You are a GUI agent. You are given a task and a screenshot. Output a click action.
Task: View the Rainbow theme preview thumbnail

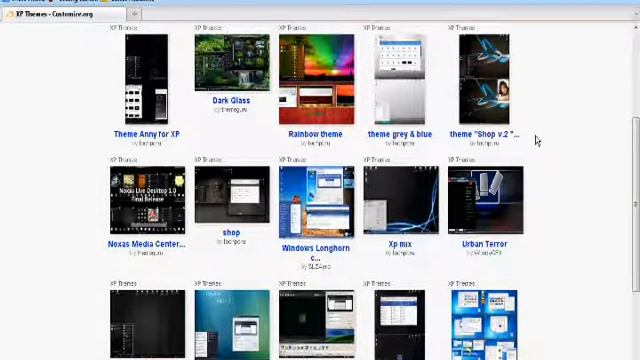317,79
